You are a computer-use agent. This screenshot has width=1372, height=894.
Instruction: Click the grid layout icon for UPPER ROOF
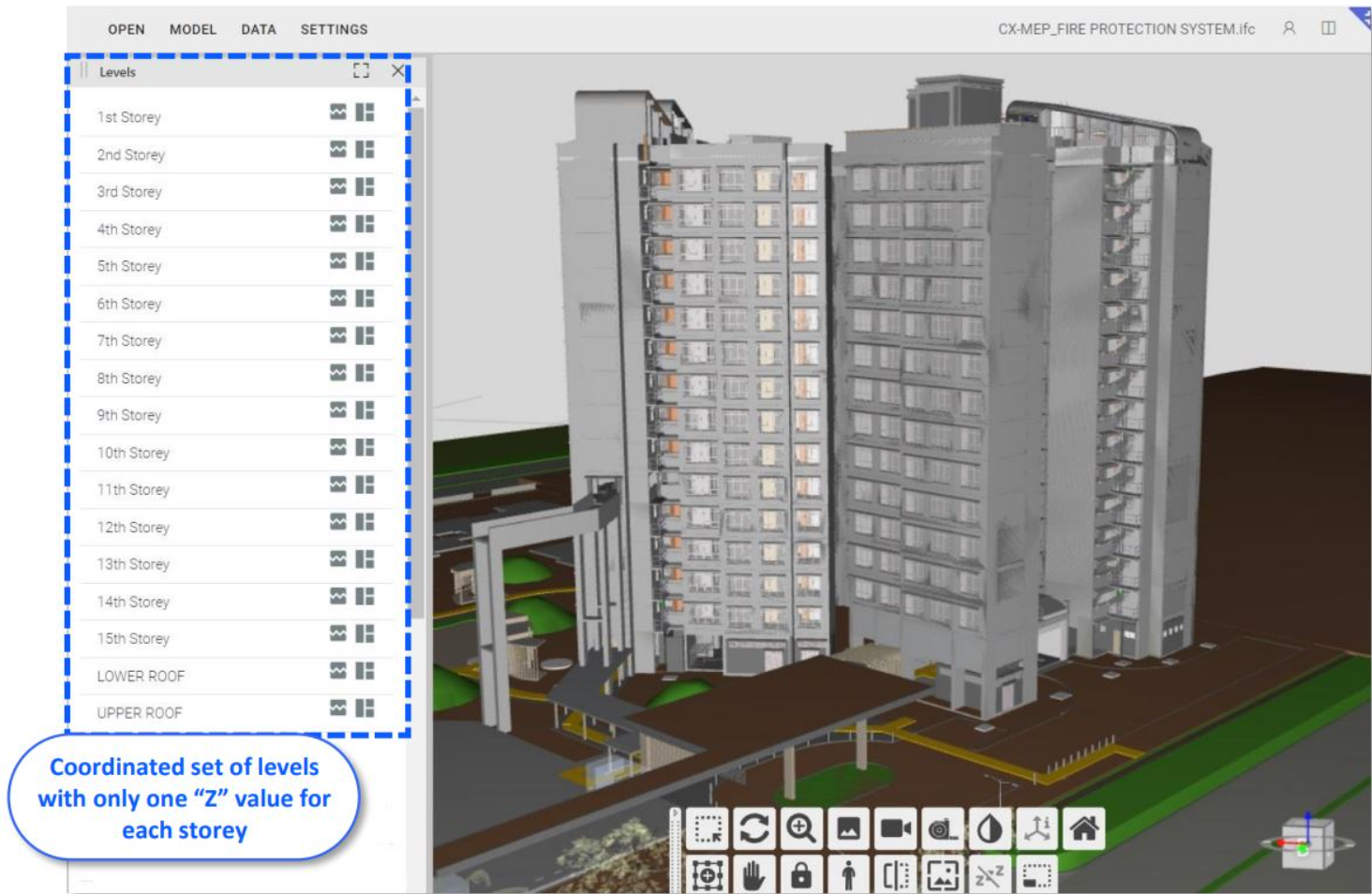point(365,708)
